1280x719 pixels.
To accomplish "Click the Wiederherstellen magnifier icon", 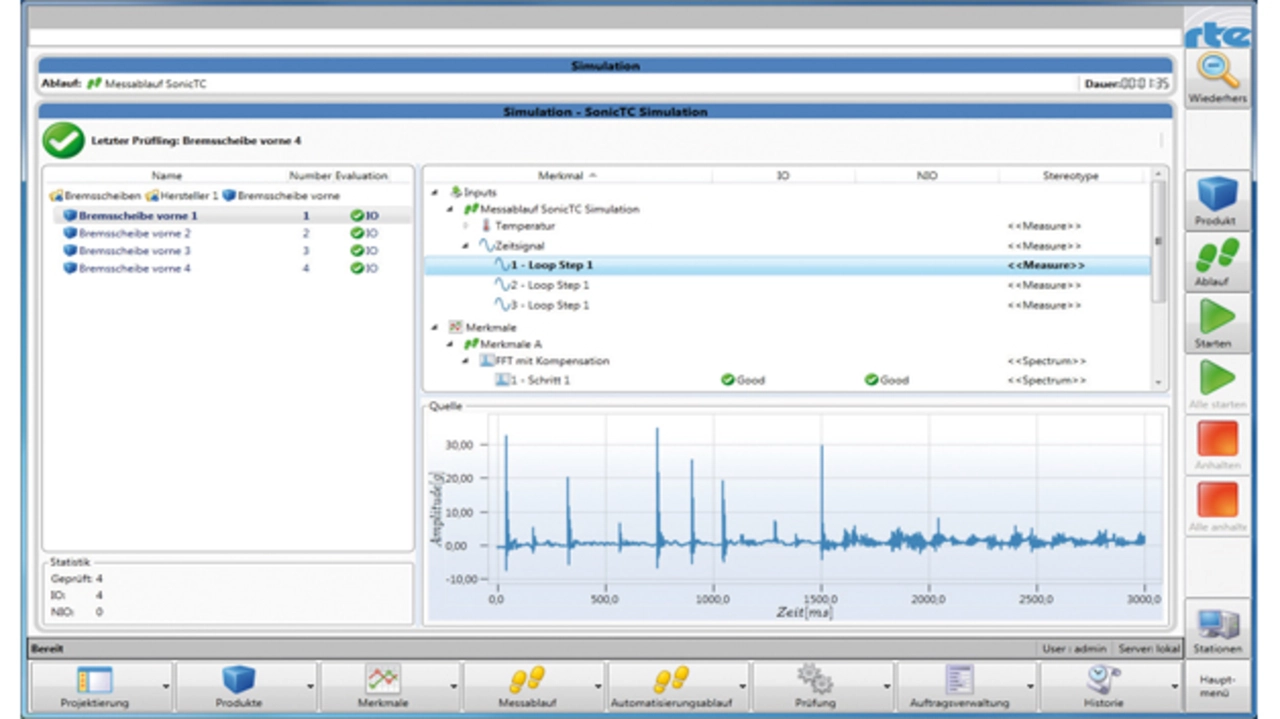I will pyautogui.click(x=1217, y=72).
